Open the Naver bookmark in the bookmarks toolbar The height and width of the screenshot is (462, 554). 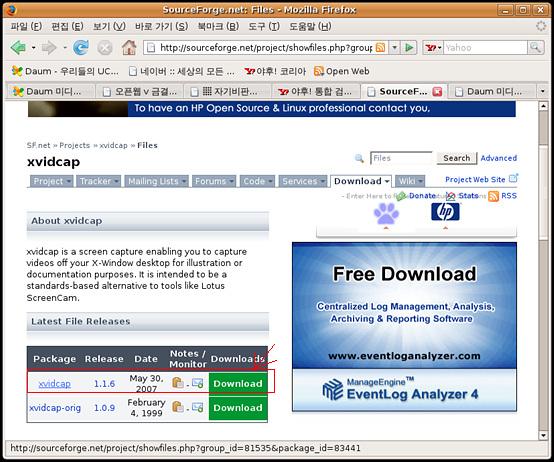point(182,71)
